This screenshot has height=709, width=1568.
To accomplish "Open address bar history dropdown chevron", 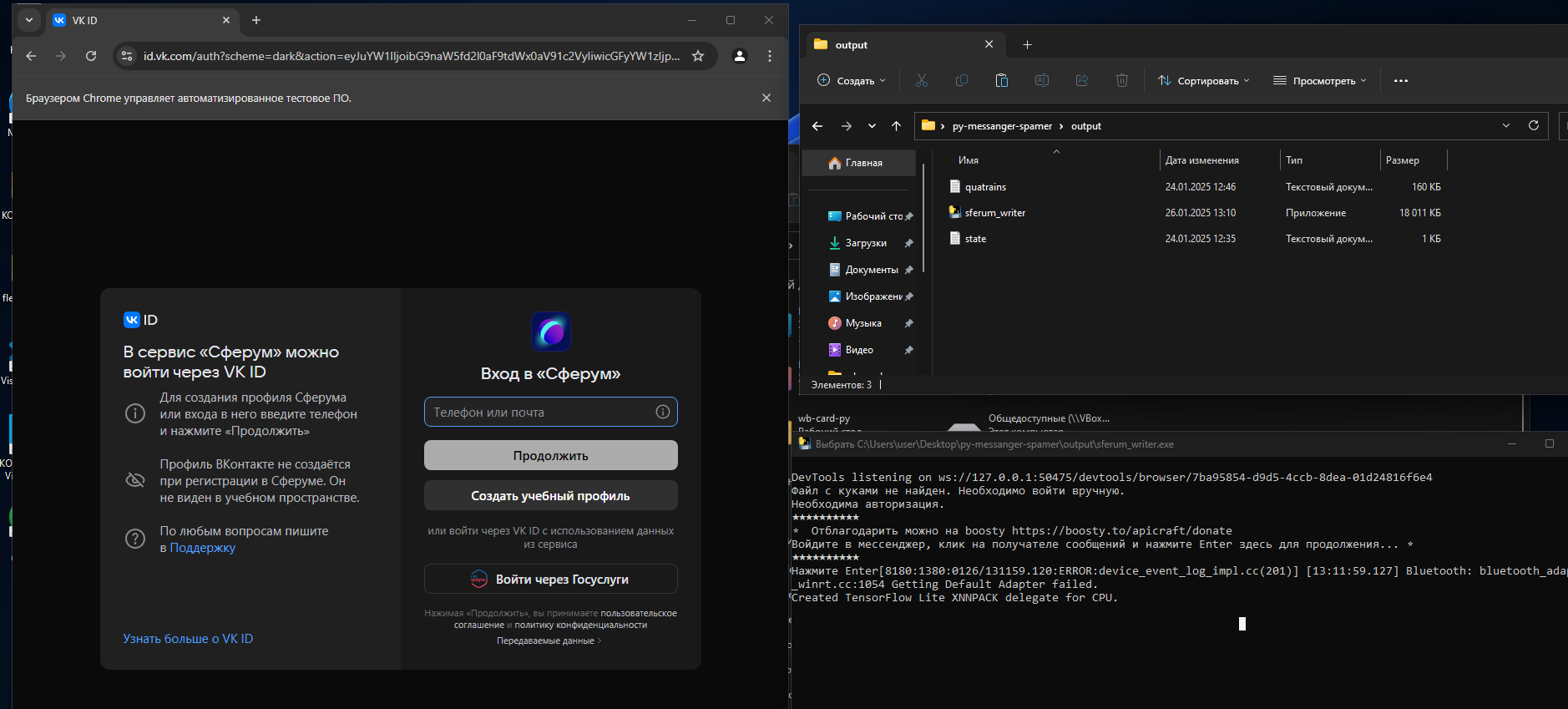I will (x=1505, y=125).
